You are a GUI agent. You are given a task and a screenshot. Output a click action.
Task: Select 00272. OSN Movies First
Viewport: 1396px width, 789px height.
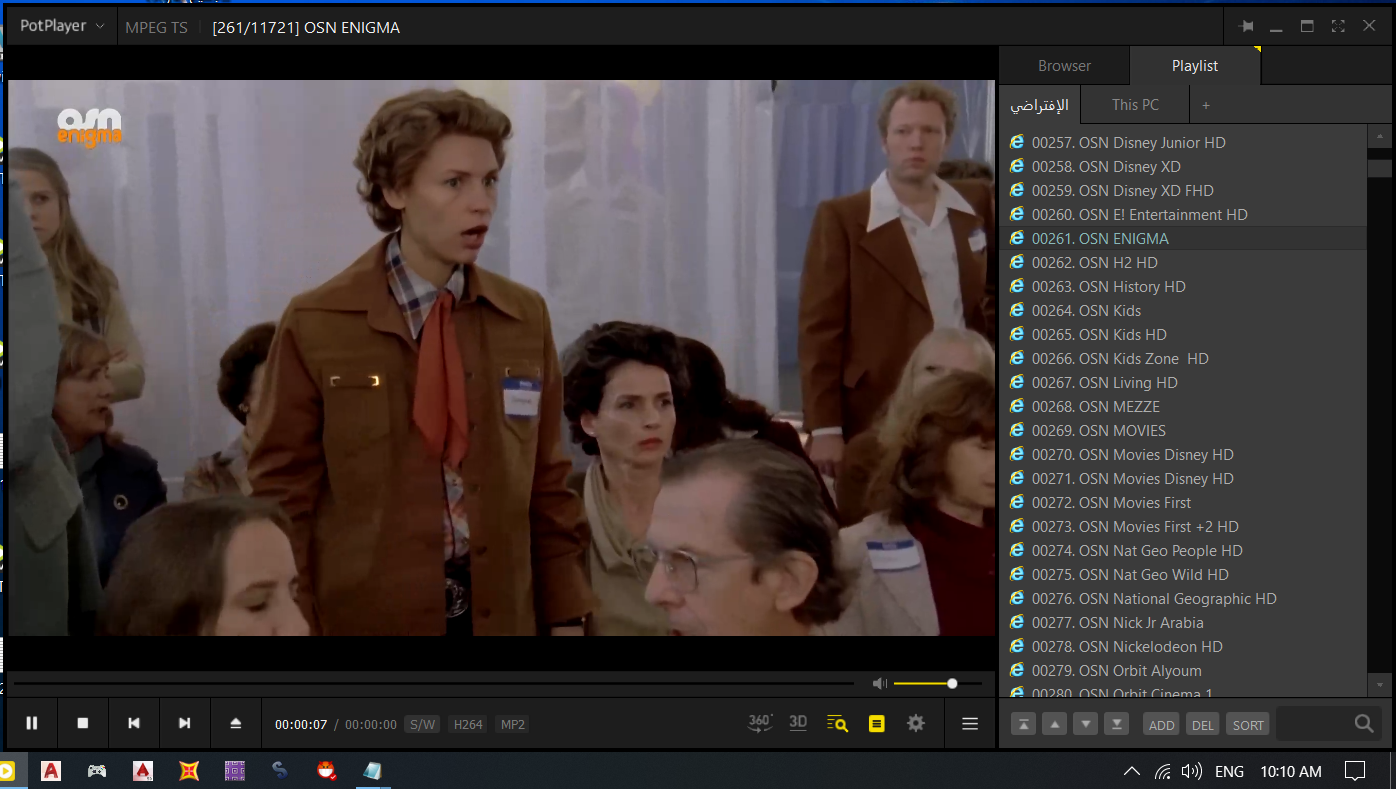[x=1183, y=502]
